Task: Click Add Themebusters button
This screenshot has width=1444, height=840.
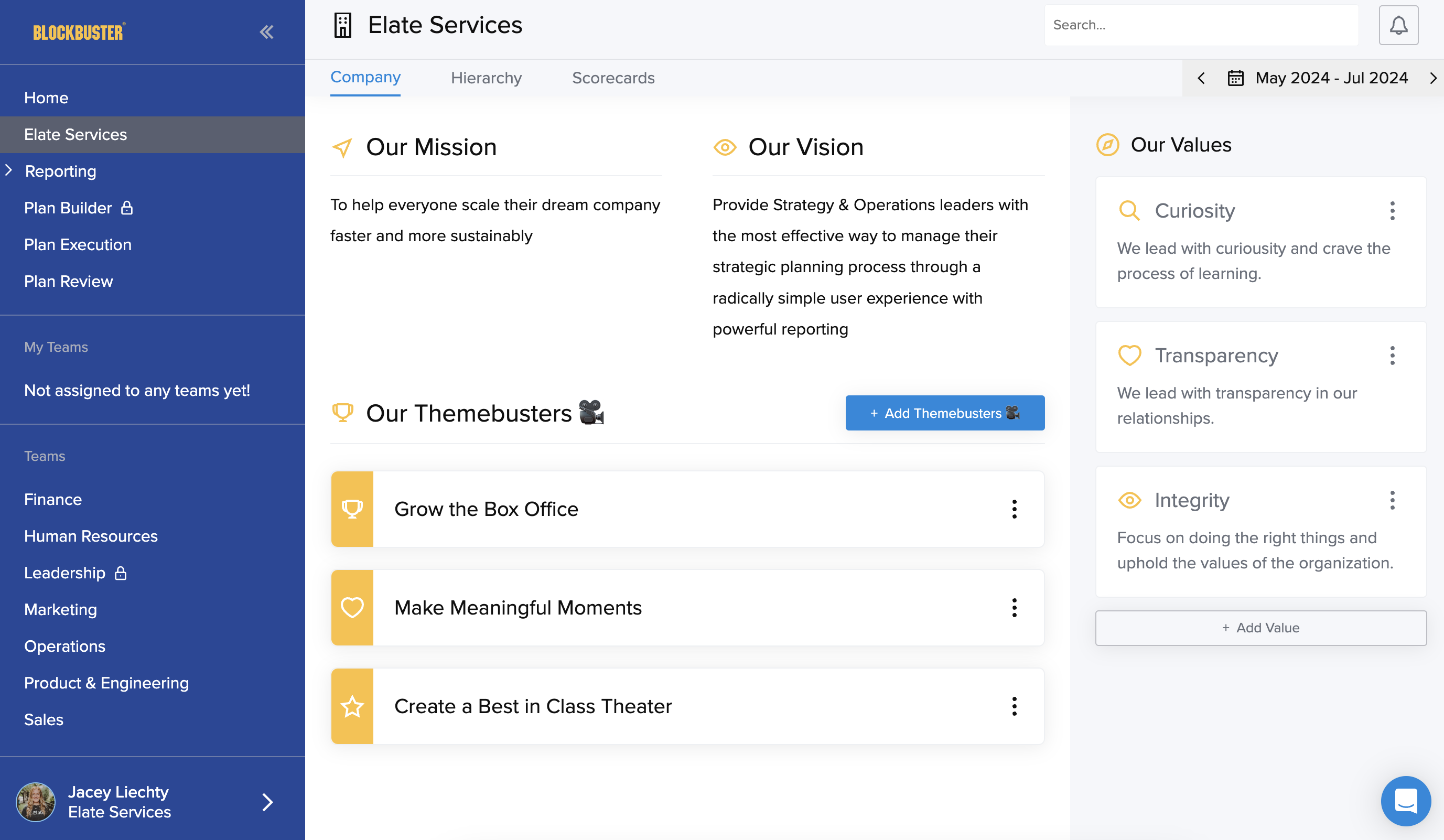Action: pyautogui.click(x=944, y=413)
